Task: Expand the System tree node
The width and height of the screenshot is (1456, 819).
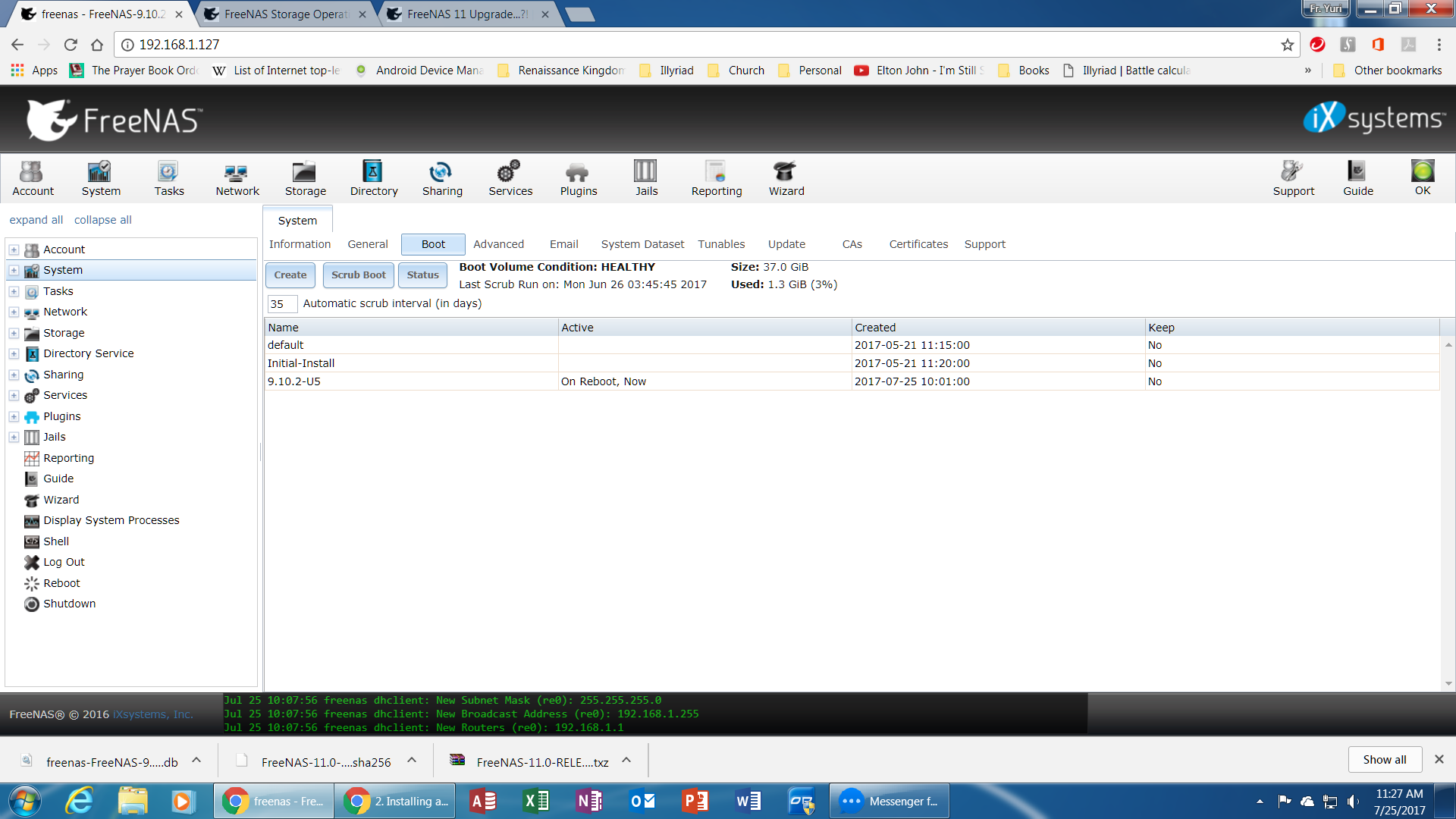Action: pos(14,270)
